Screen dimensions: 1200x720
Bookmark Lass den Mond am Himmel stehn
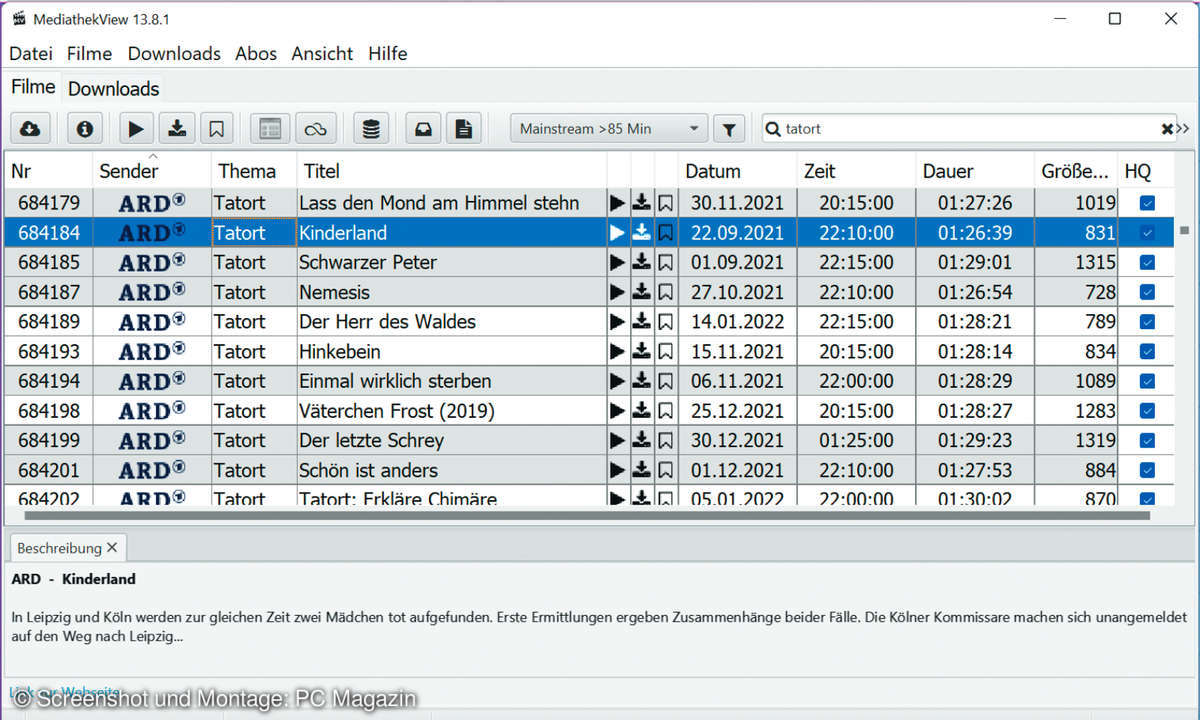pyautogui.click(x=666, y=202)
